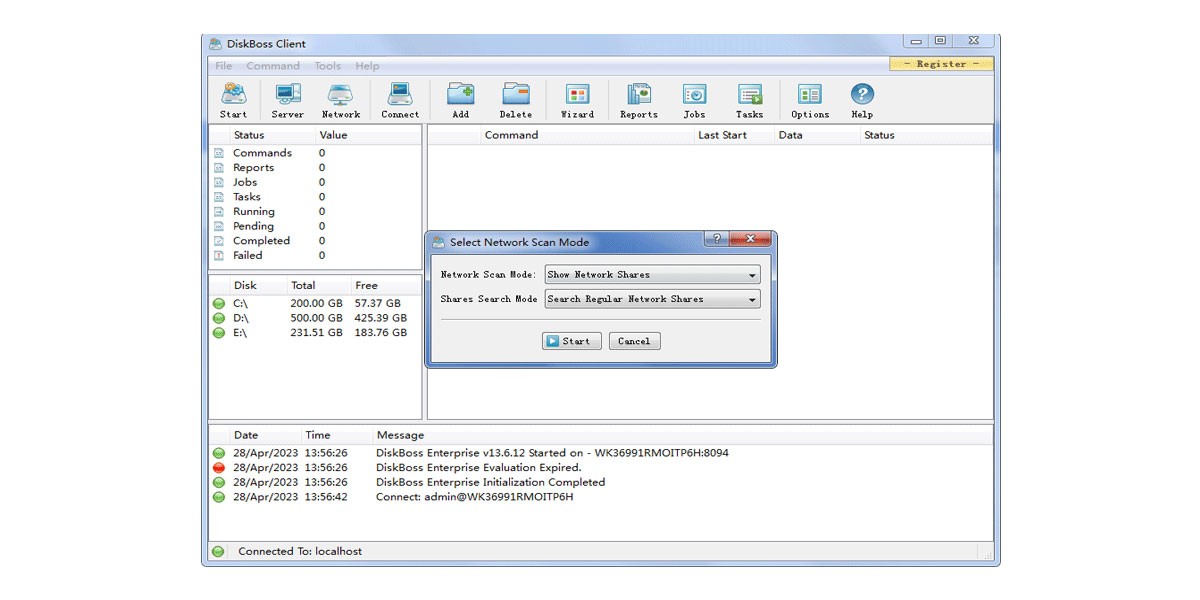The height and width of the screenshot is (600, 1200).
Task: Click the Disk column header
Action: click(x=245, y=285)
